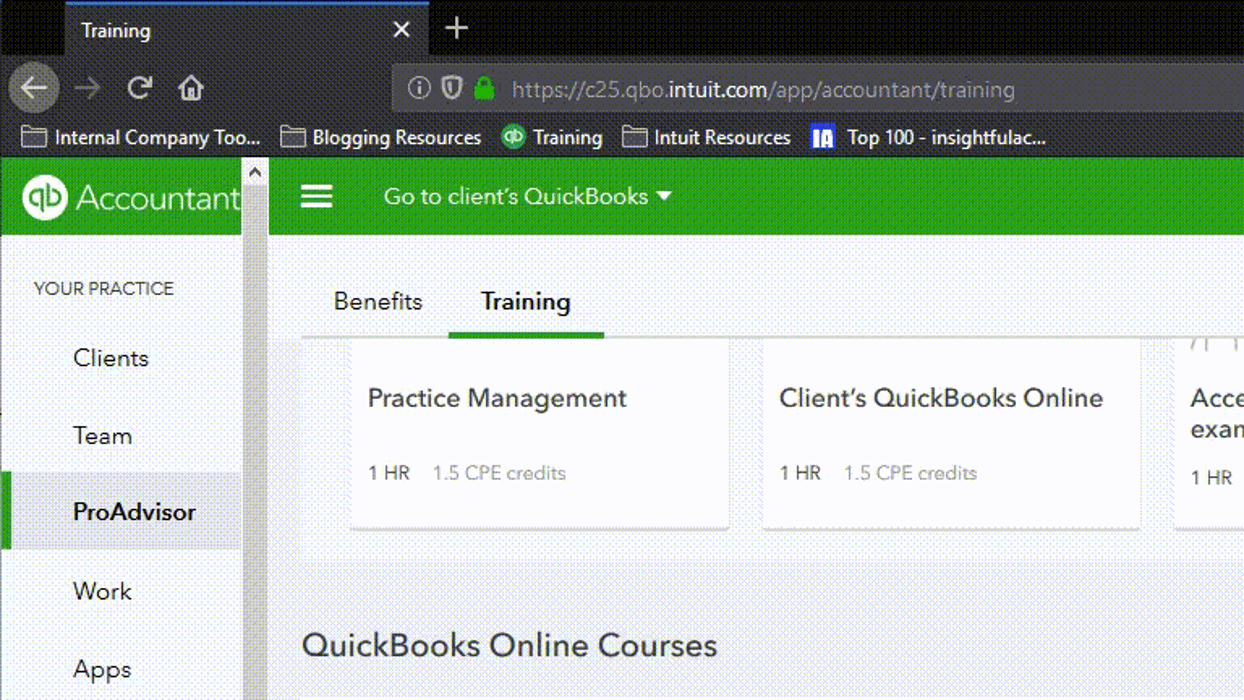Open a new browser tab with plus
1244x700 pixels.
point(456,28)
